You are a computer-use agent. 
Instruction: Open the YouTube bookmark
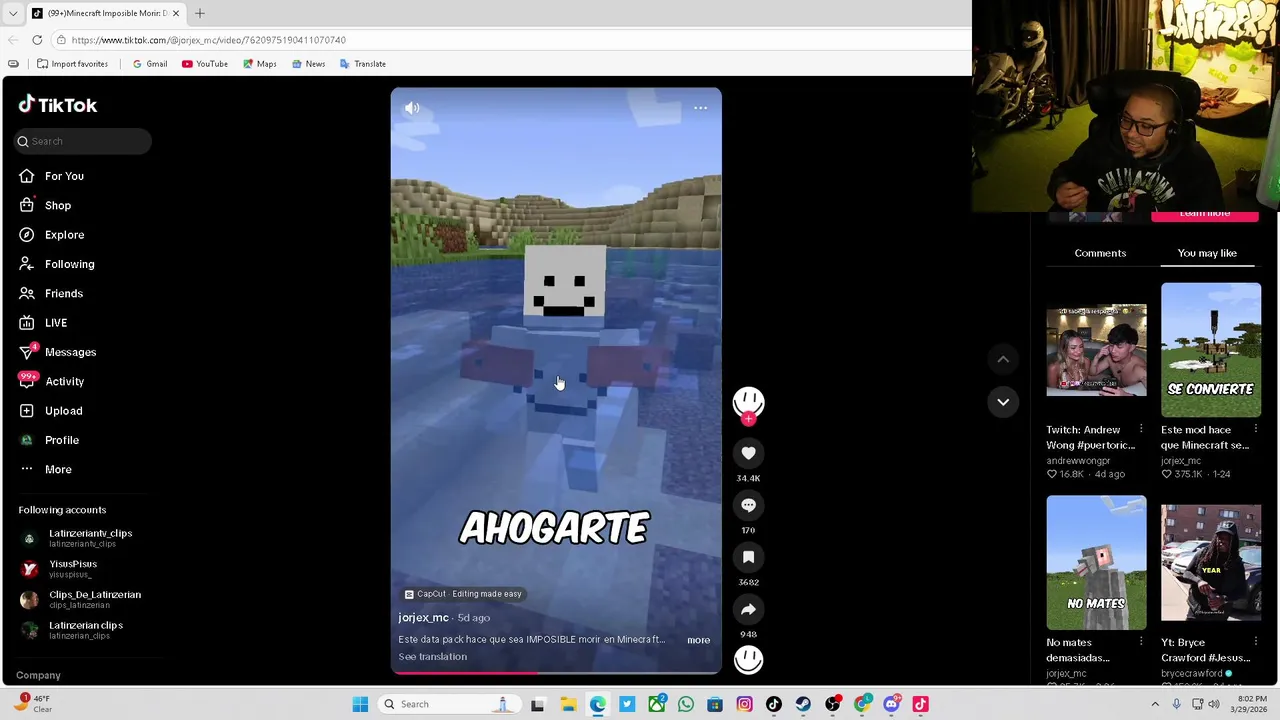(x=205, y=64)
